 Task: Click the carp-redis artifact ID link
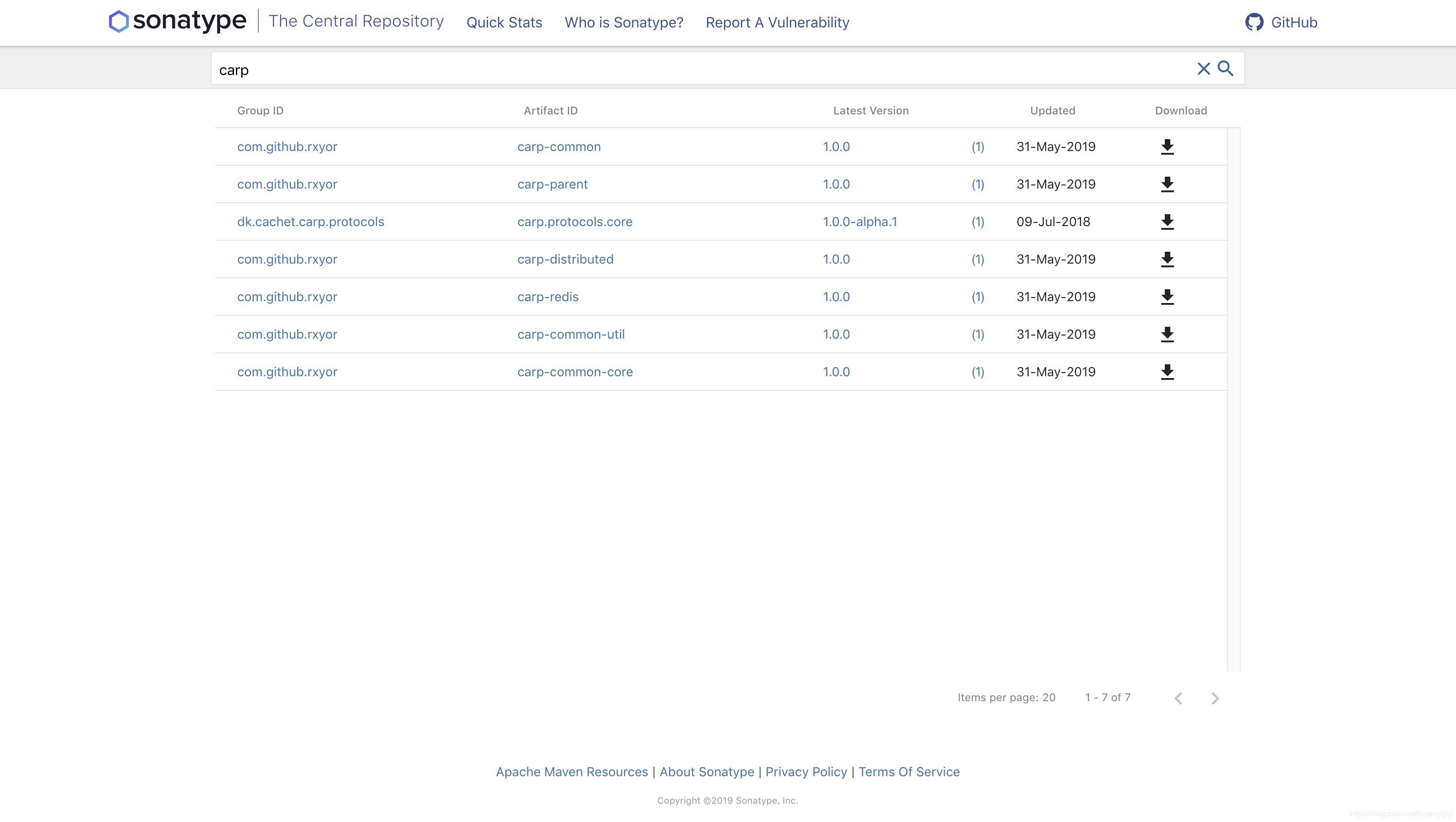(548, 297)
